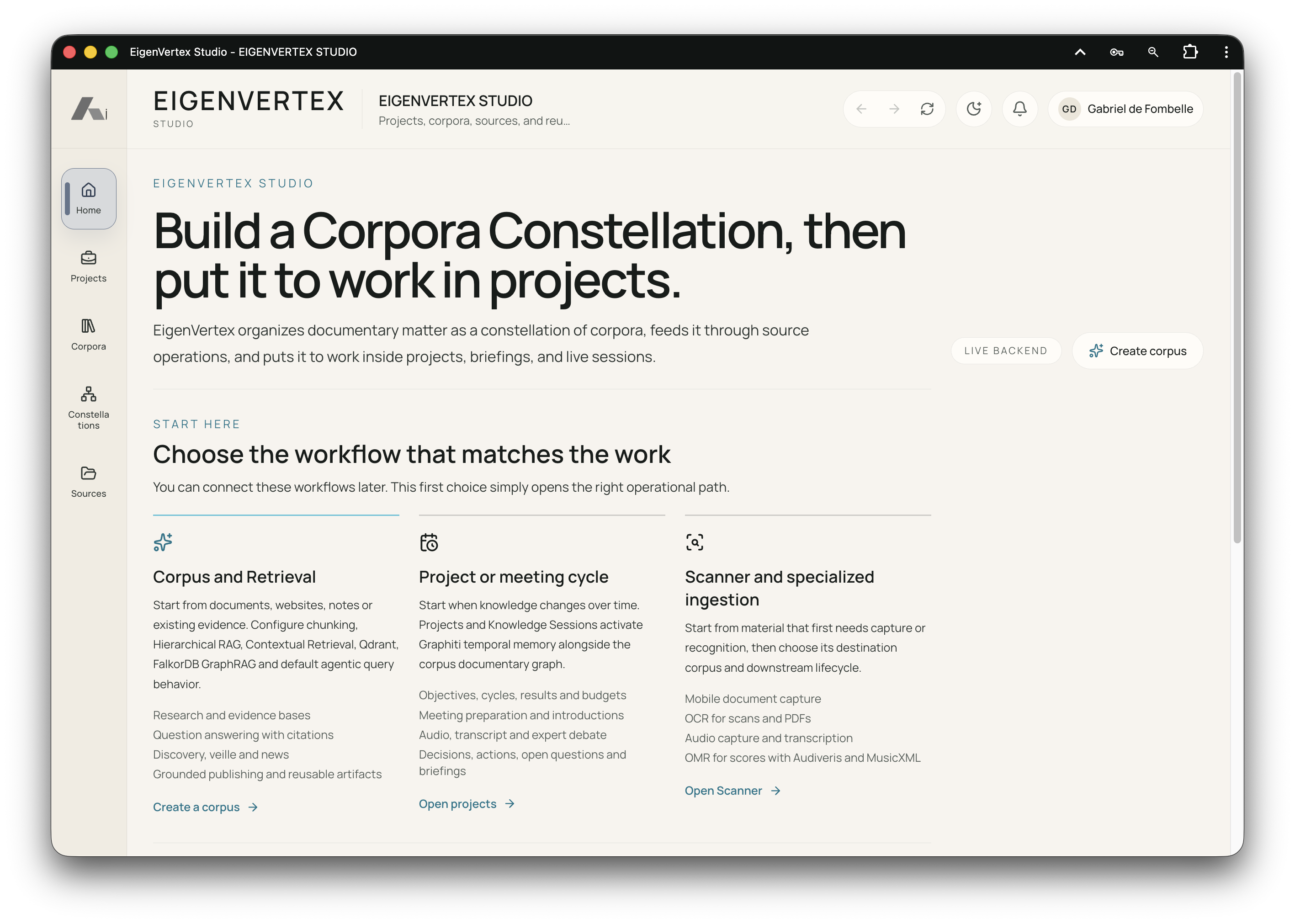Open Projects in the sidebar

click(89, 267)
